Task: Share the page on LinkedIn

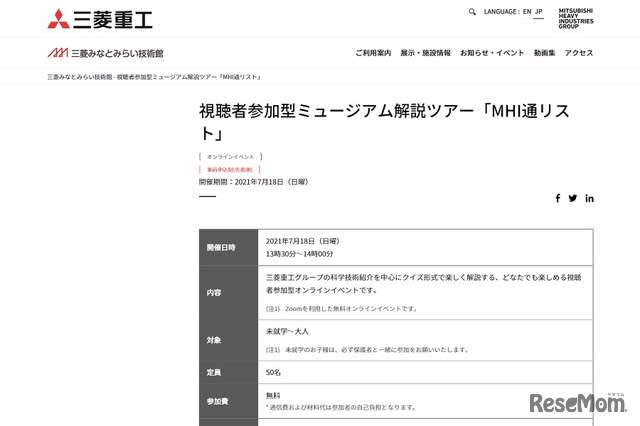Action: click(589, 198)
